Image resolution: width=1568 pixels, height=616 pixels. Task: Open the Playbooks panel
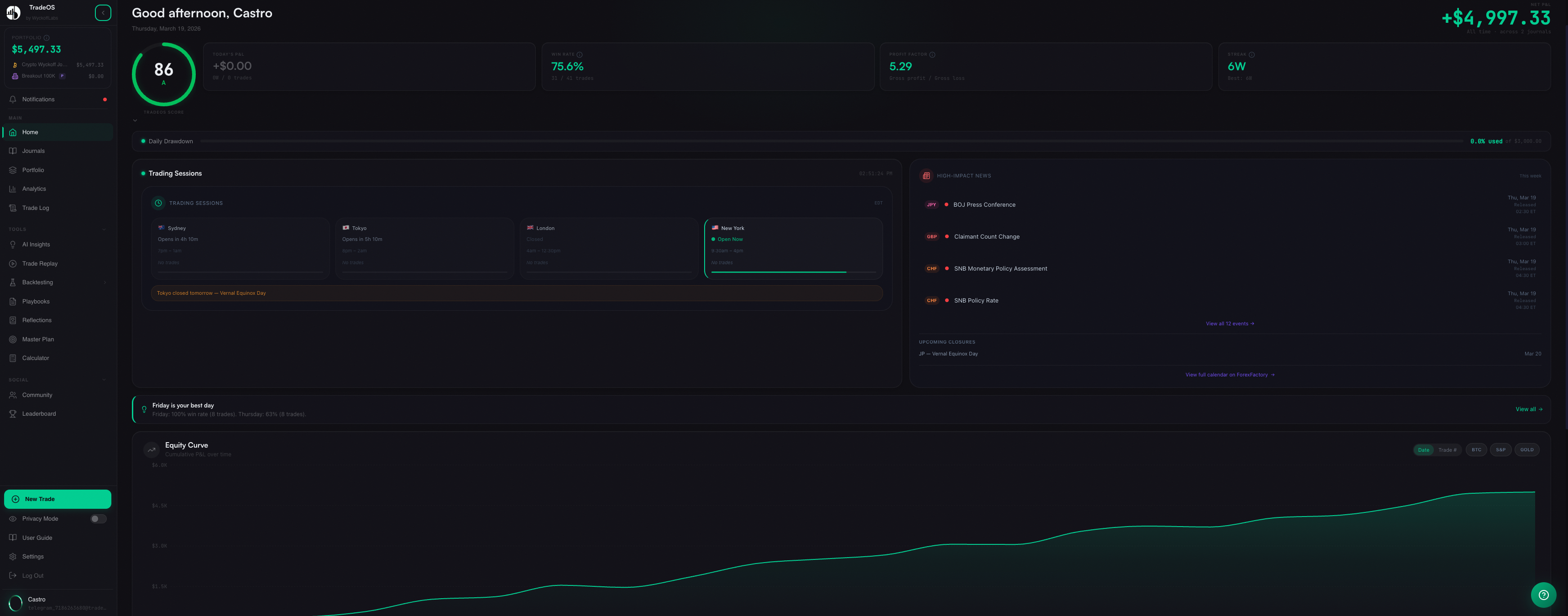(35, 301)
